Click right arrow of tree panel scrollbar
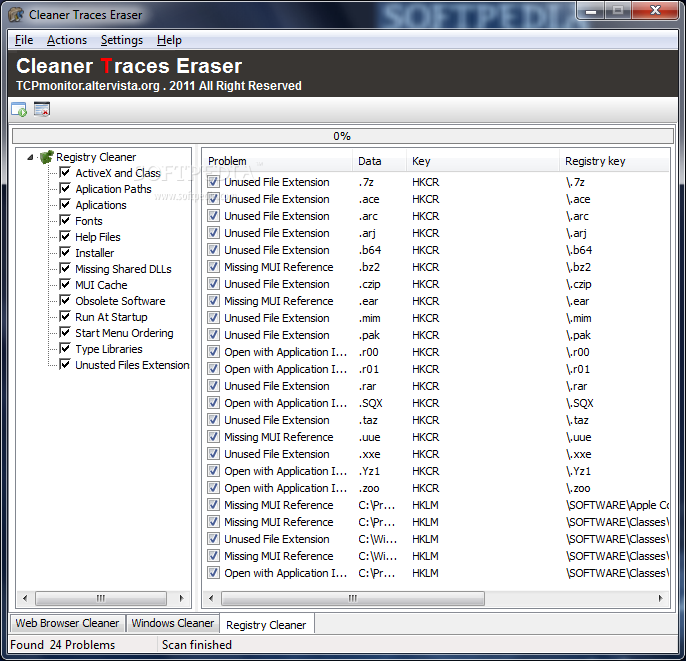 [x=181, y=598]
